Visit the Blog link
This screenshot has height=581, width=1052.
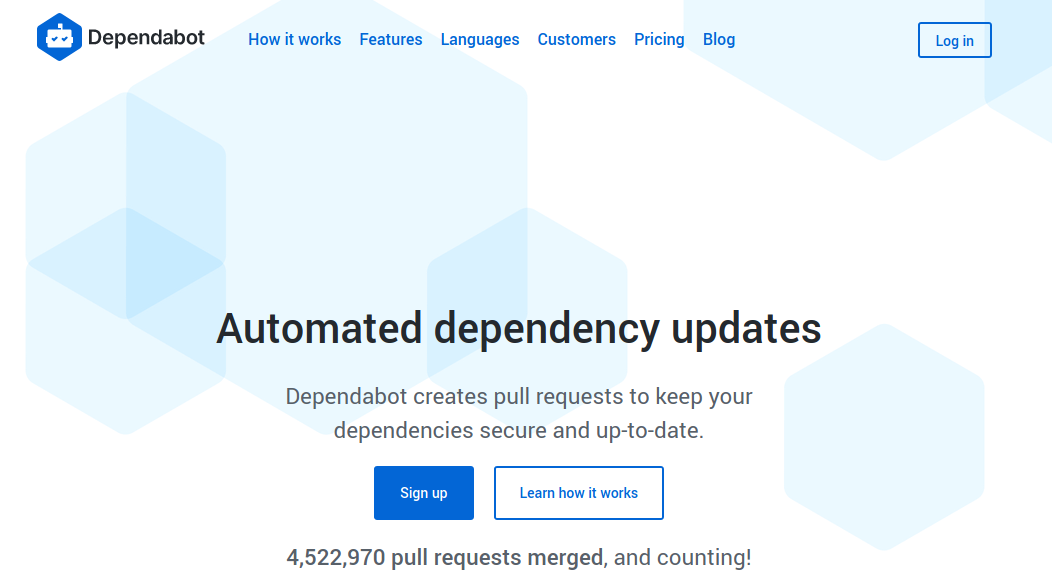[719, 40]
